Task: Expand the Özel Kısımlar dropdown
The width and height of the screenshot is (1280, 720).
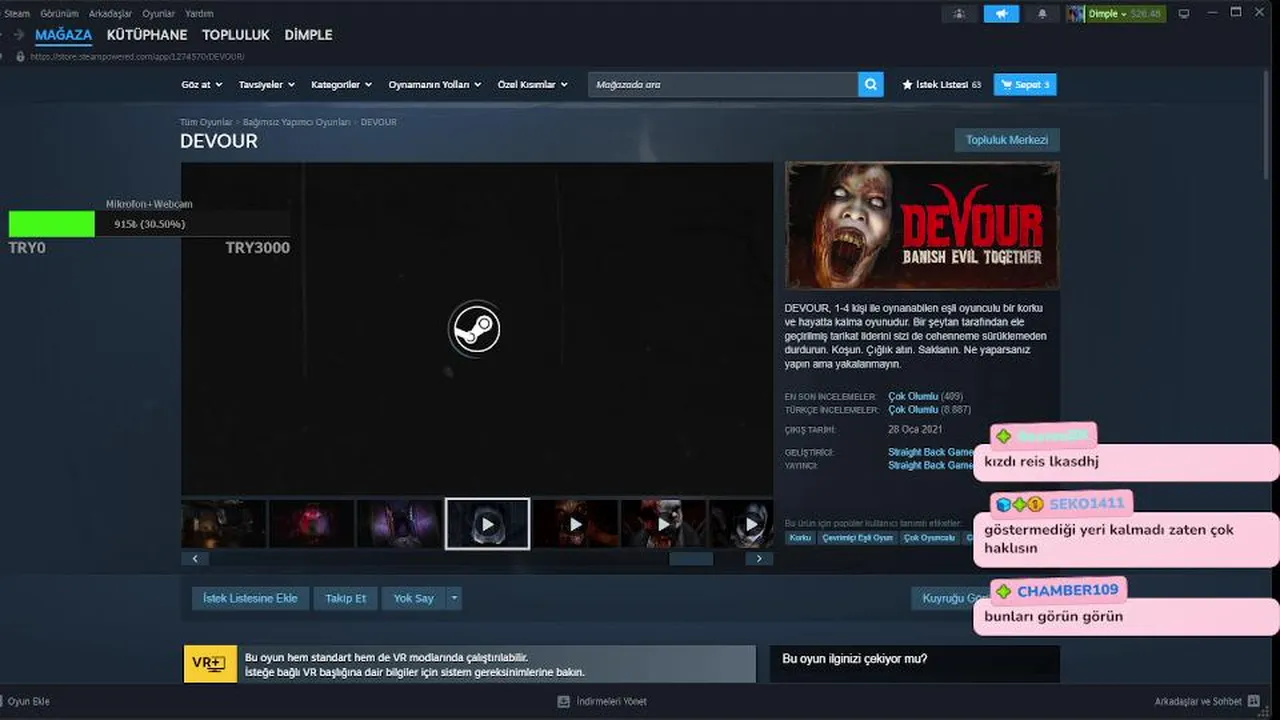Action: click(x=533, y=85)
